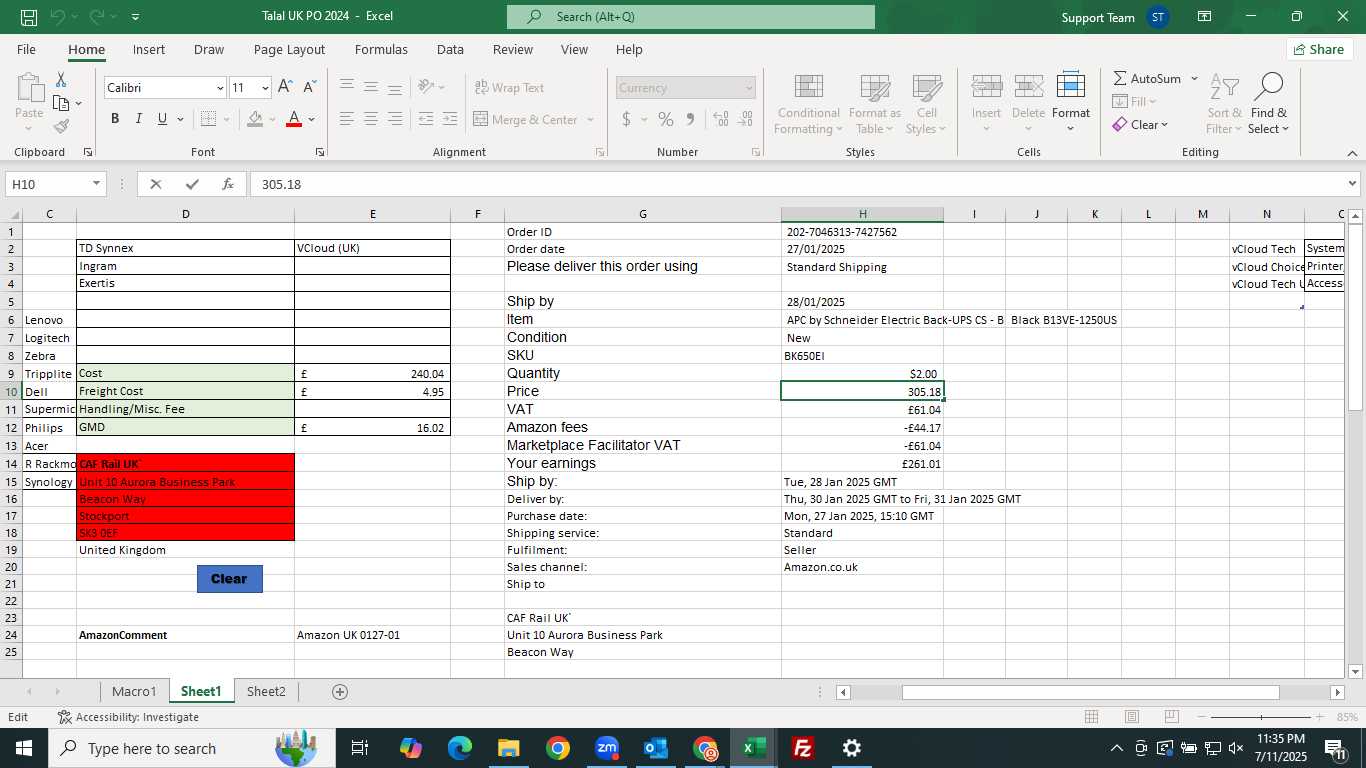This screenshot has height=768, width=1366.
Task: Decrease font size with the smaller A icon
Action: (x=309, y=87)
